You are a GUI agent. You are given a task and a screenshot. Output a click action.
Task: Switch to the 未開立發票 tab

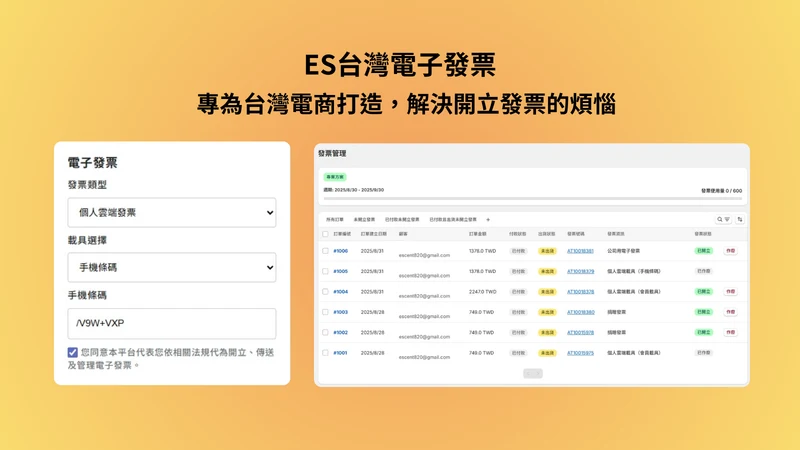pyautogui.click(x=364, y=220)
